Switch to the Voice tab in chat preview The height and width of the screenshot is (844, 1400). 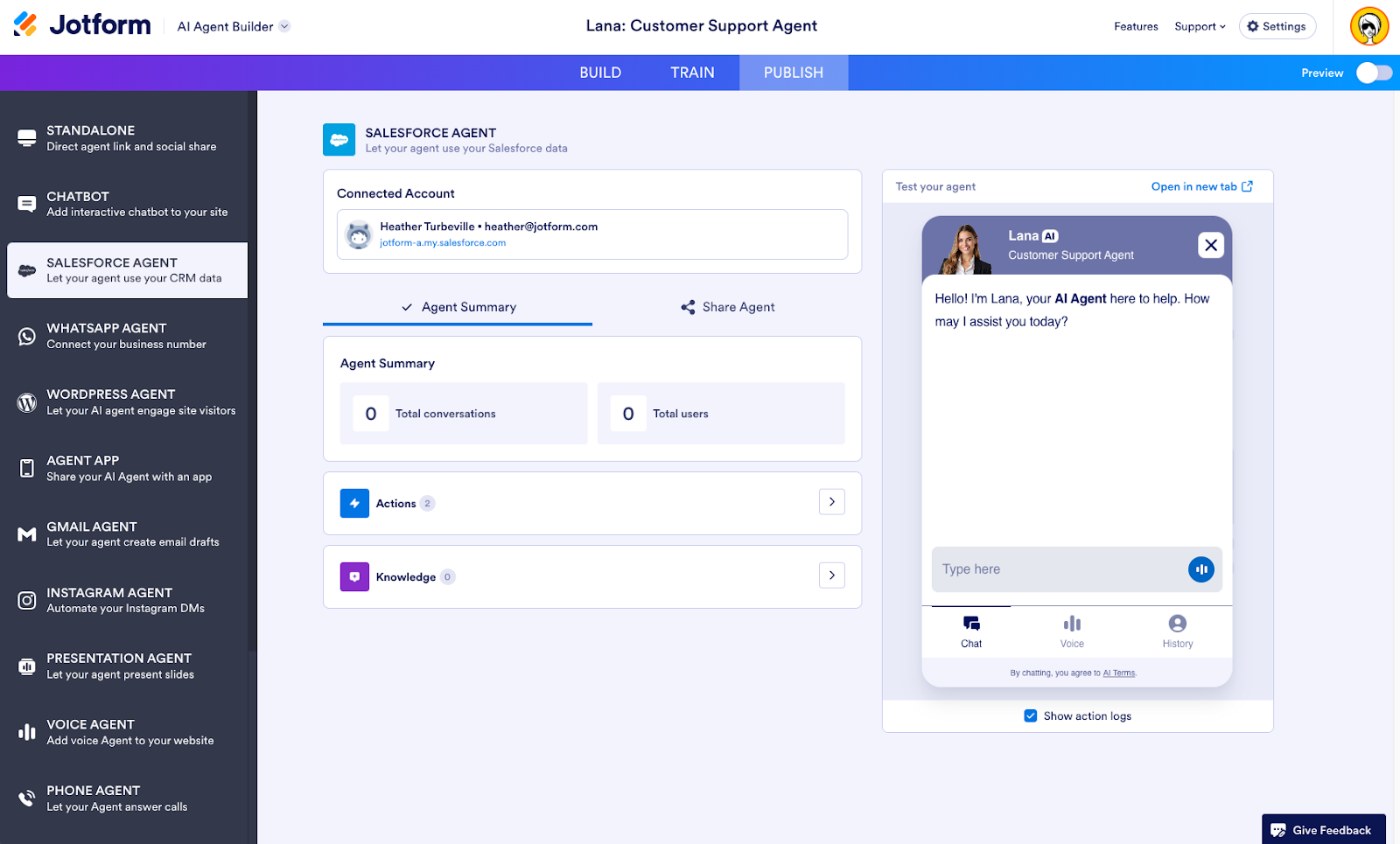[x=1071, y=631]
